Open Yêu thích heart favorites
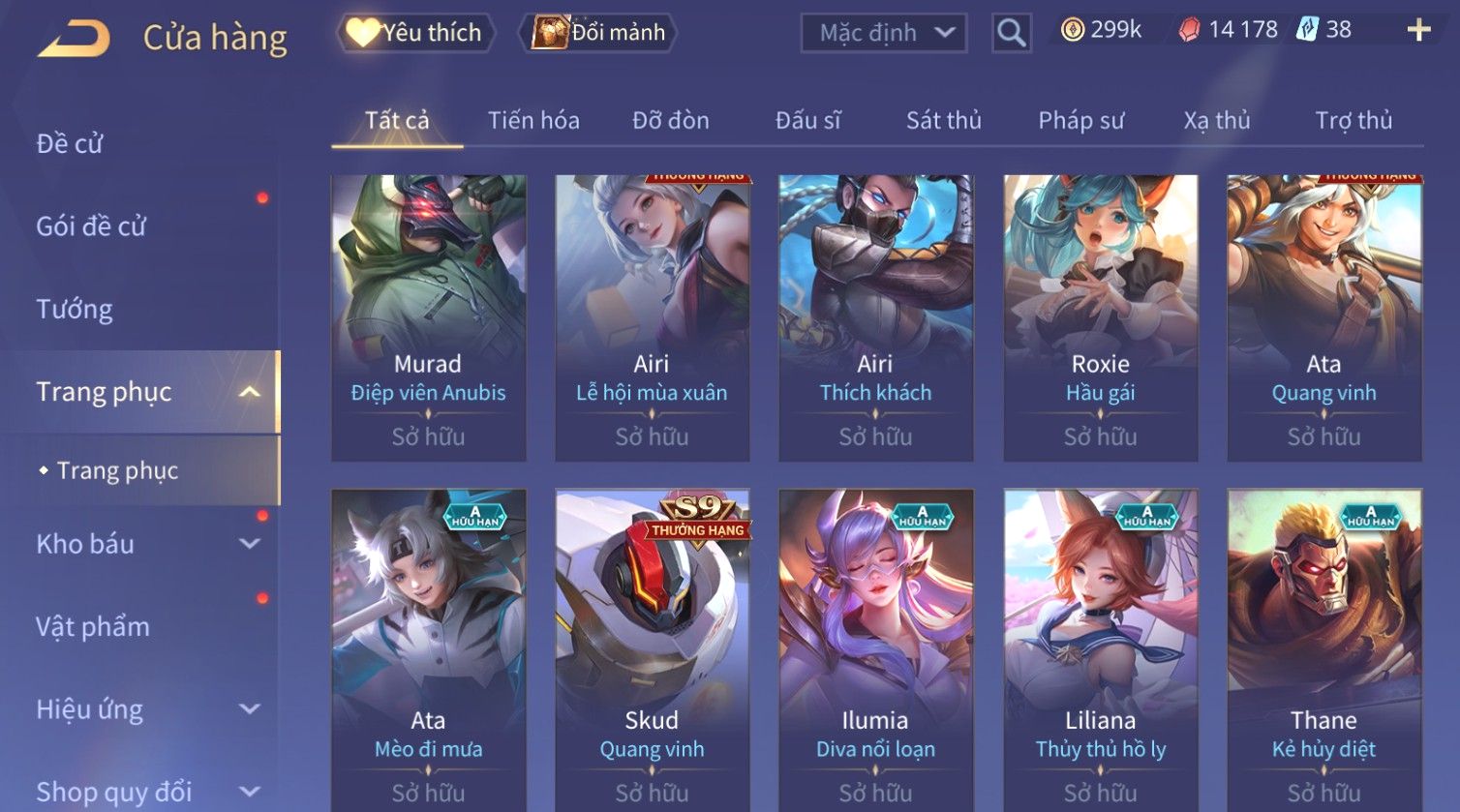 click(x=415, y=33)
